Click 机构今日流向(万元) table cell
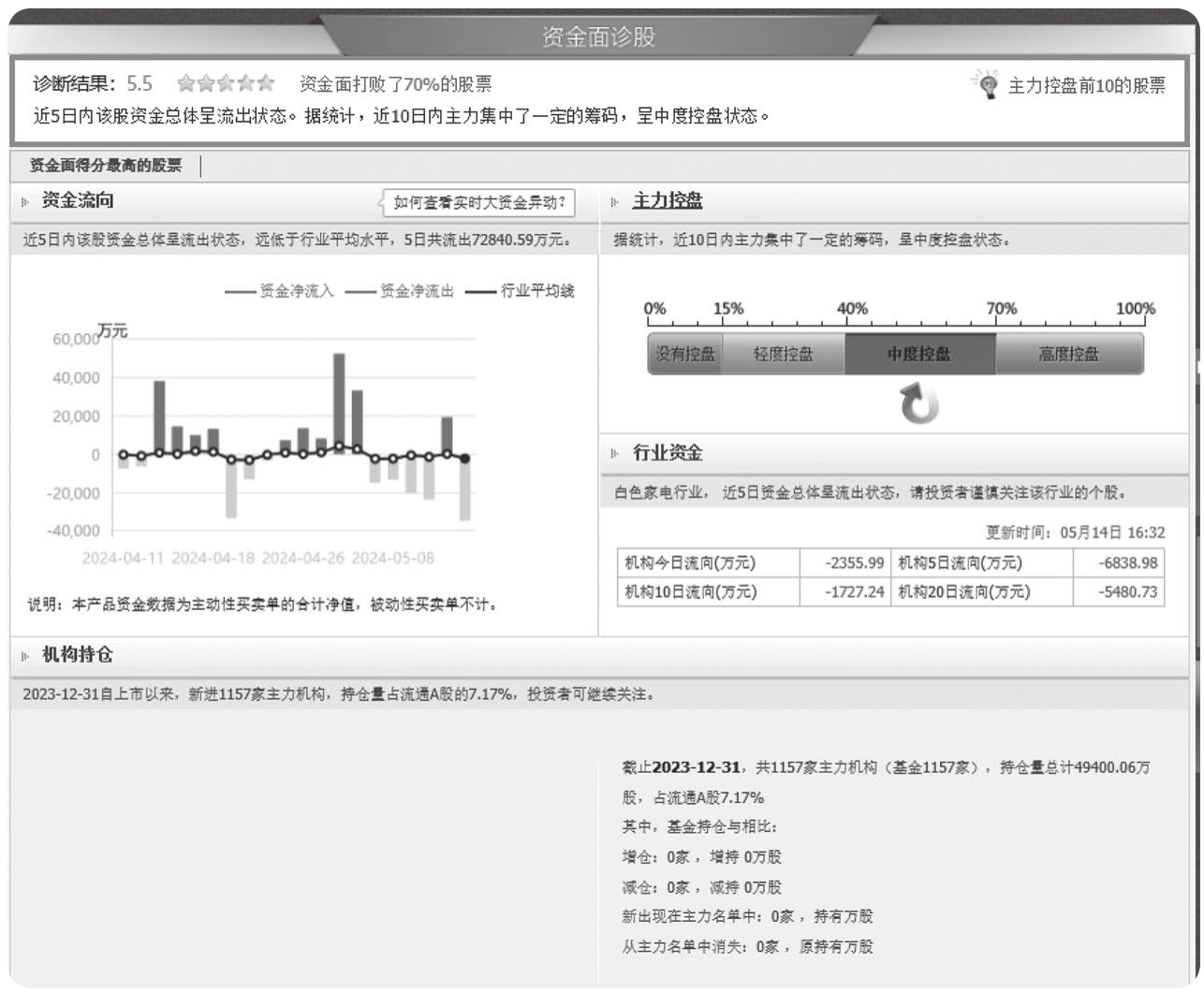The image size is (1204, 992). (709, 563)
